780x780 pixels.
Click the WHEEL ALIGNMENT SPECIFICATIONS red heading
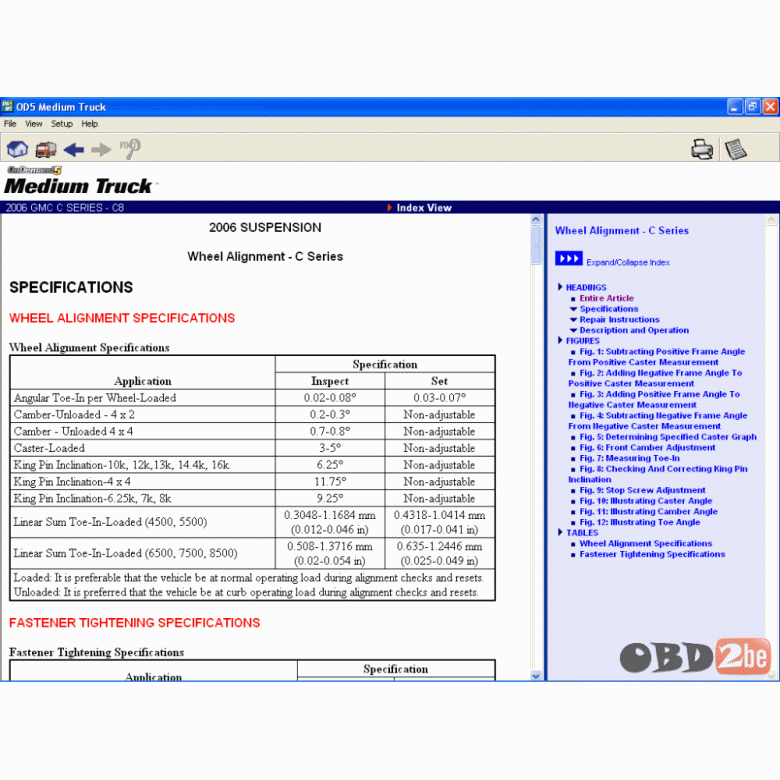[122, 318]
